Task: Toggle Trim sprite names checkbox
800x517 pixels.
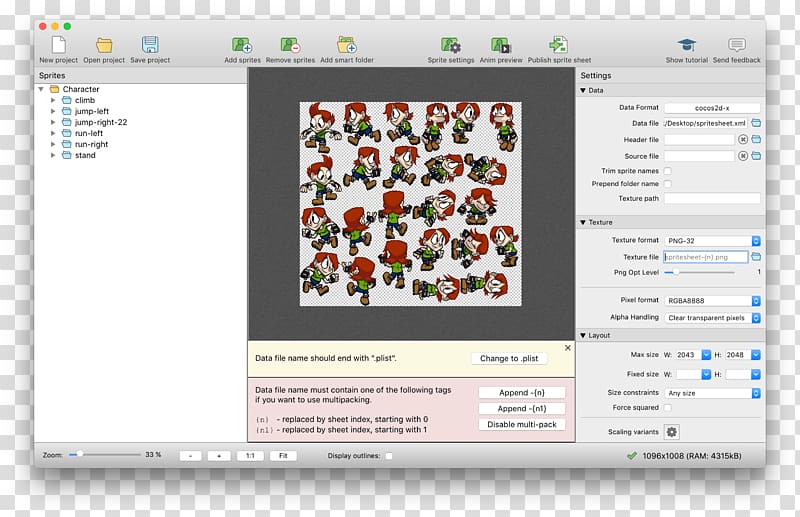Action: (x=667, y=171)
